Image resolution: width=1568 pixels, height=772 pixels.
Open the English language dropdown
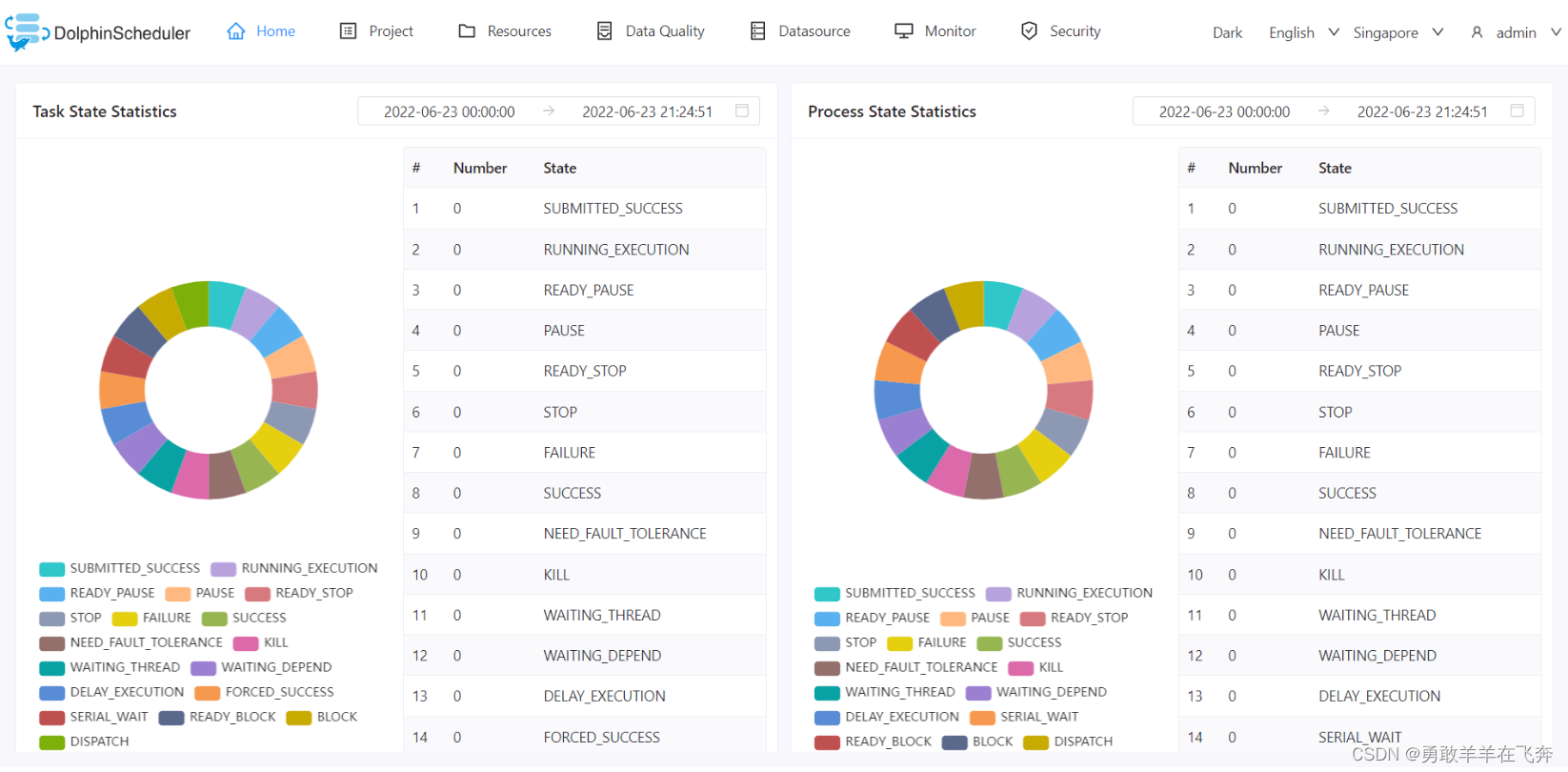click(1303, 32)
